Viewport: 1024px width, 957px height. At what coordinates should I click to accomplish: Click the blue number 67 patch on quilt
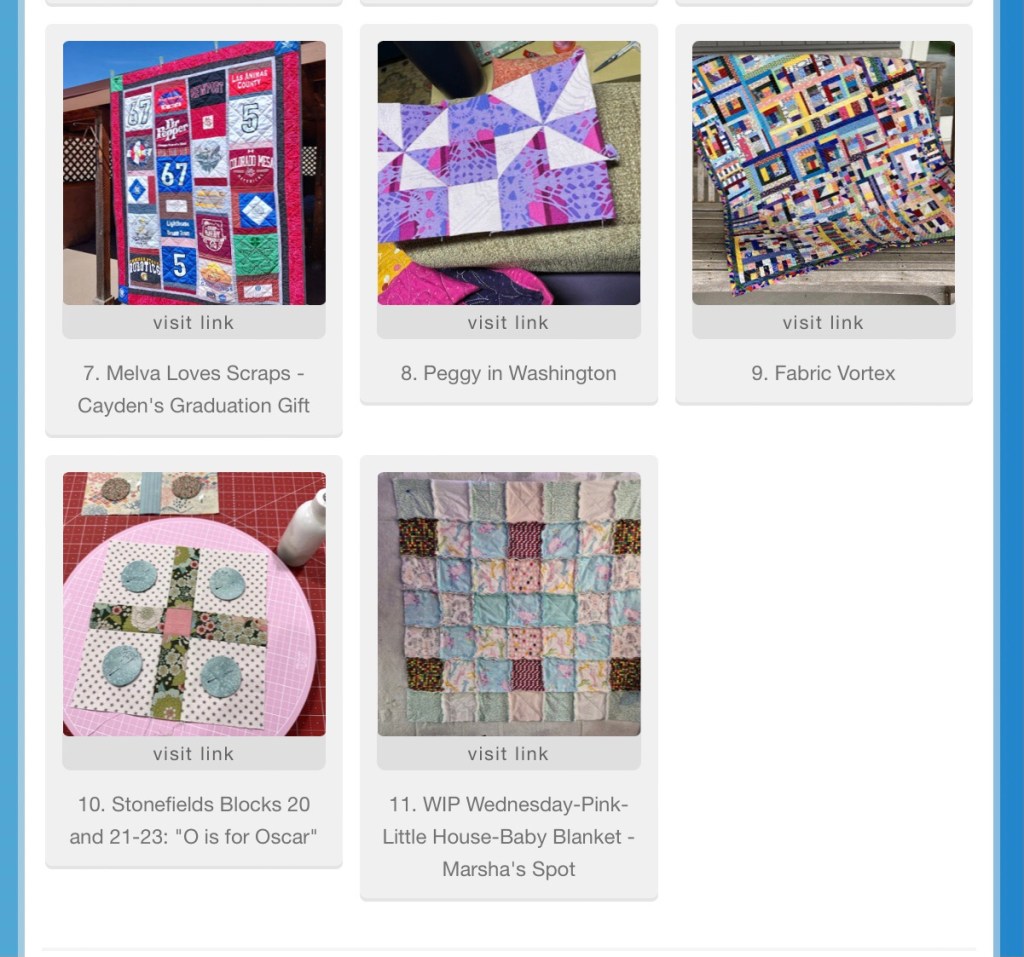tap(174, 174)
